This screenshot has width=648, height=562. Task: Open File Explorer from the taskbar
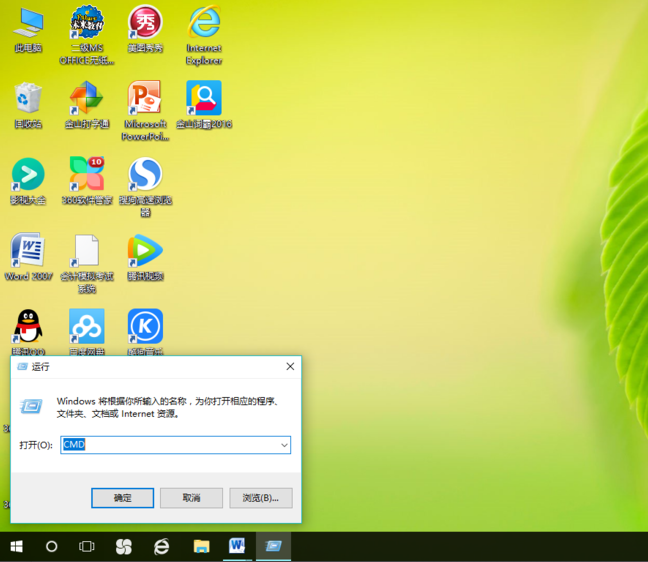pyautogui.click(x=201, y=547)
